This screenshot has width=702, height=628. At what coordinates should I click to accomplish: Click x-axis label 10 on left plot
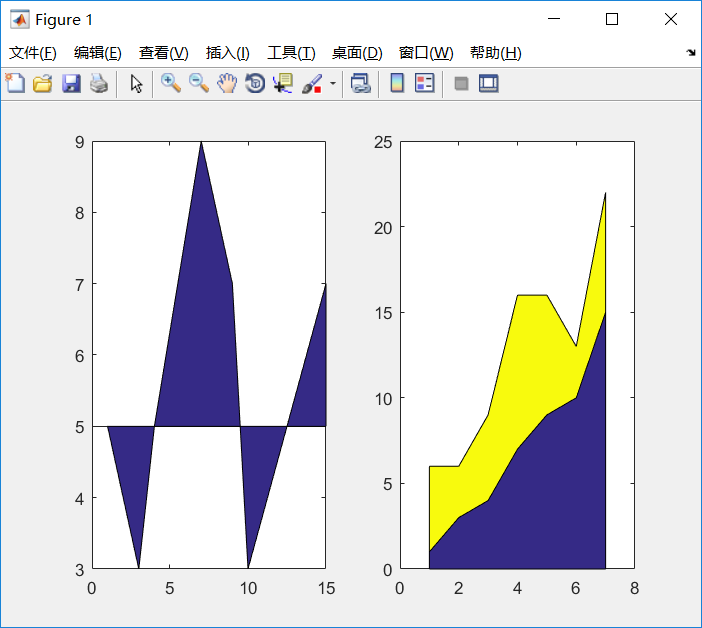(x=248, y=588)
